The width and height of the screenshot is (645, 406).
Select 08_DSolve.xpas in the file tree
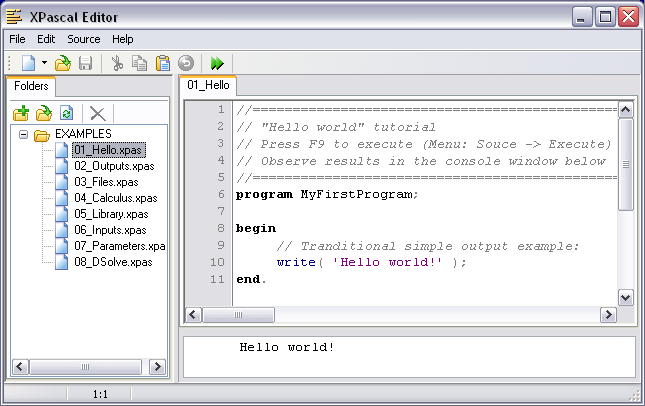click(112, 262)
